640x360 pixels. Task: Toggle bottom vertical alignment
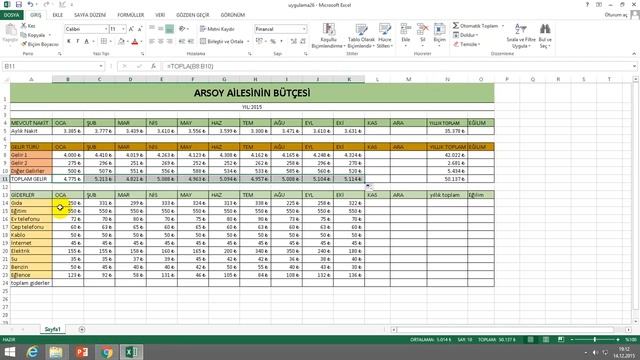coord(170,29)
